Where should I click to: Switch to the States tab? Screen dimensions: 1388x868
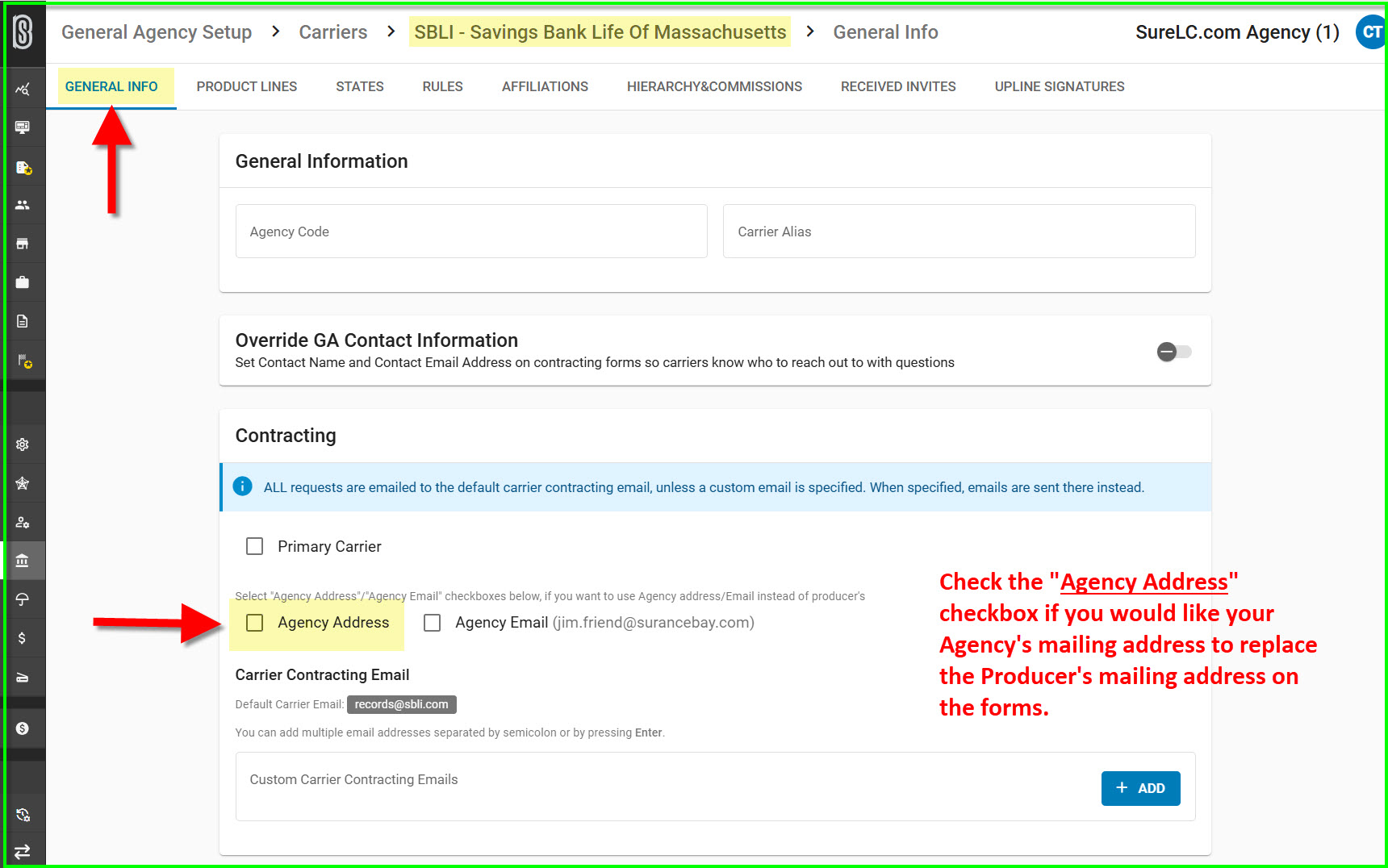coord(360,86)
